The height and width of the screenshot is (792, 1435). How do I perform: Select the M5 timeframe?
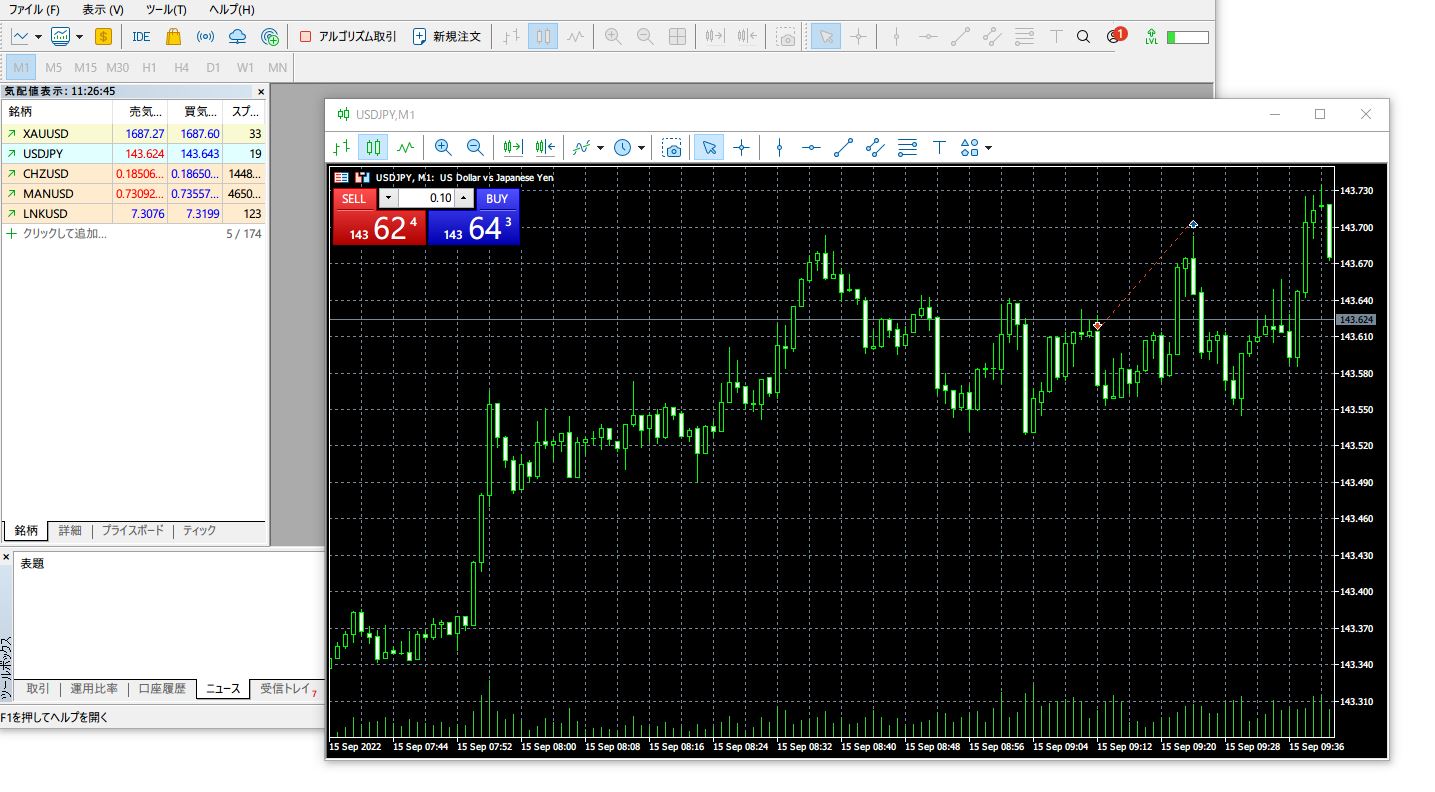pyautogui.click(x=53, y=68)
